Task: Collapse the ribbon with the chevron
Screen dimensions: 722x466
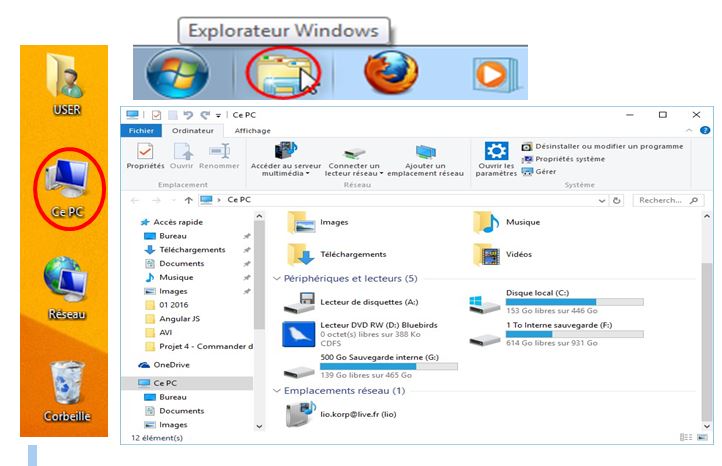Action: 689,131
